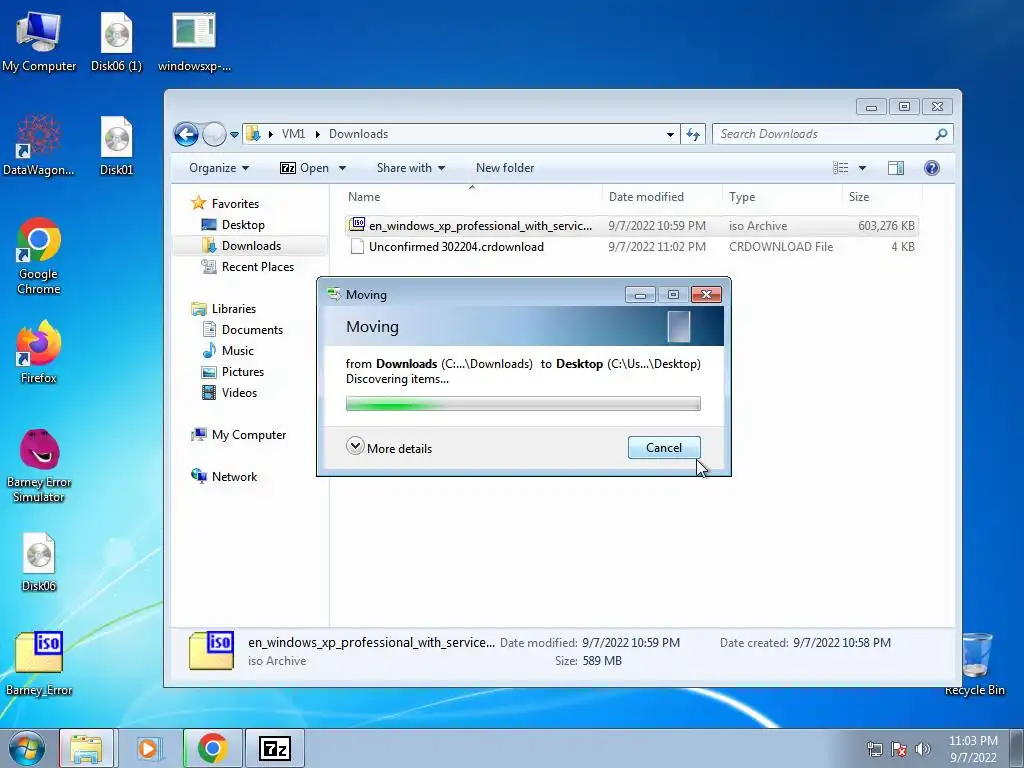Open Music library in navigation pane

pos(238,351)
